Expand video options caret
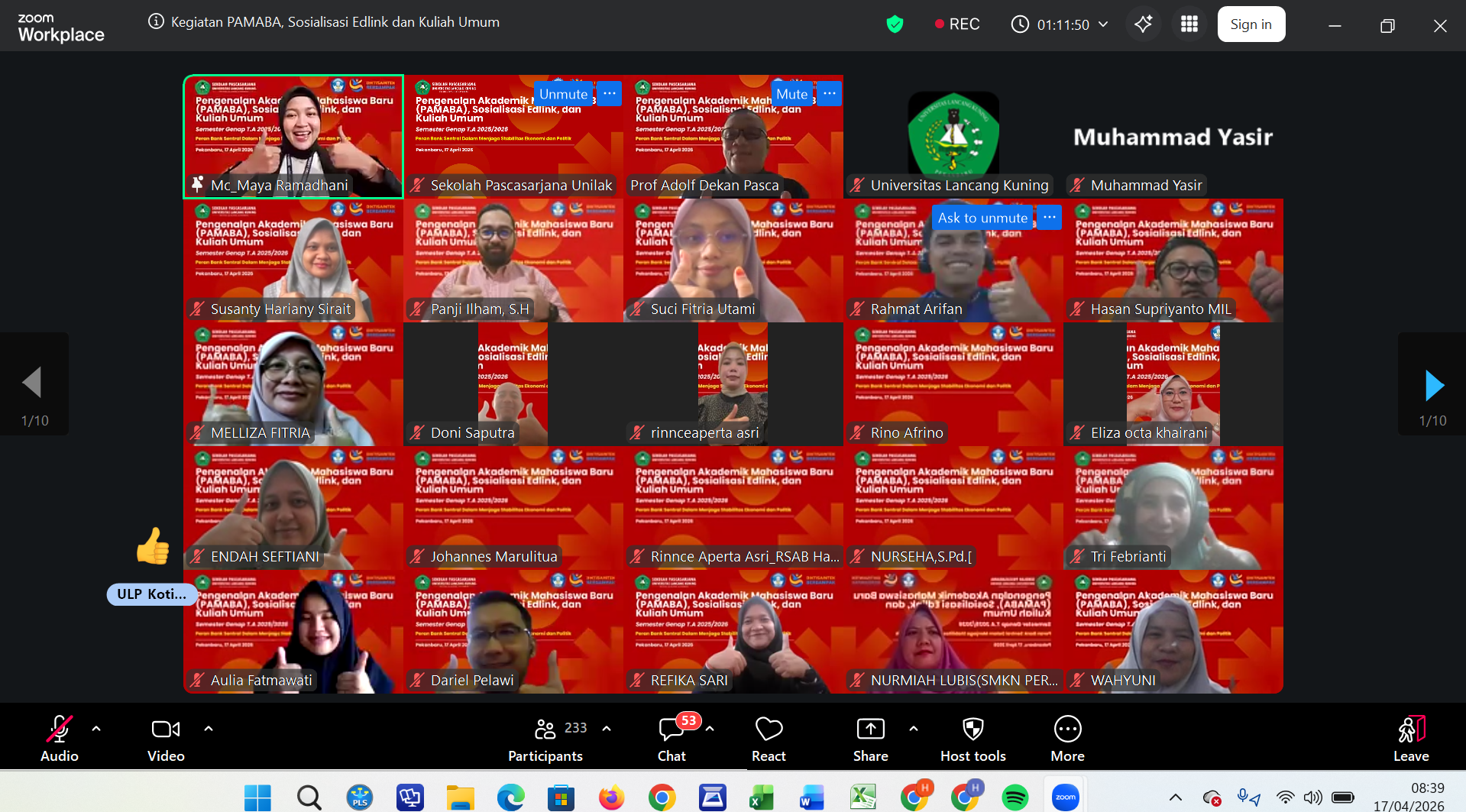Screen dimensions: 1466x812 pos(209,729)
